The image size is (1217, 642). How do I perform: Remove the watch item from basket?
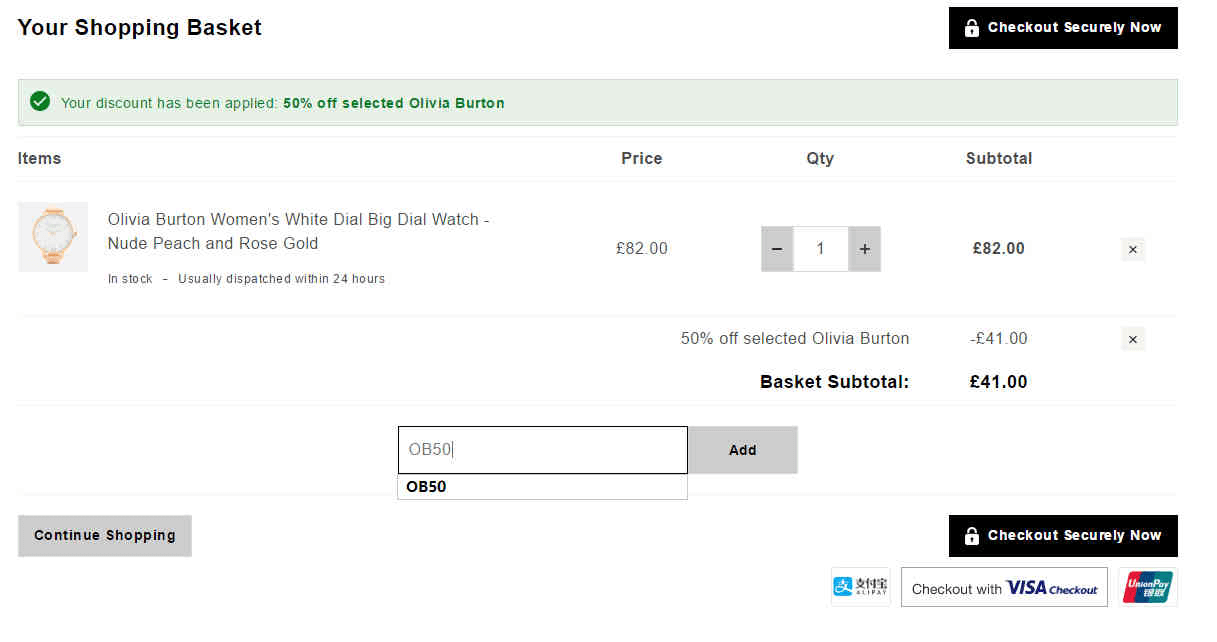1133,250
